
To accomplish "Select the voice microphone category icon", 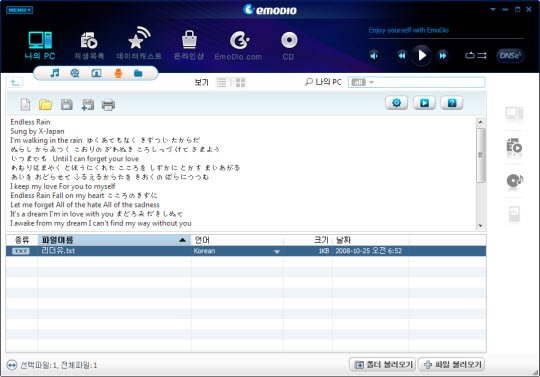I will pos(118,73).
